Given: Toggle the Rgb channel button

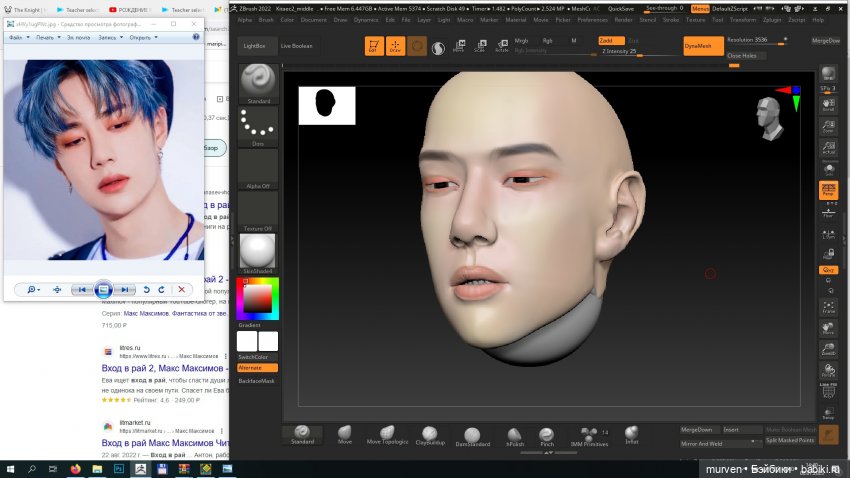Looking at the screenshot, I should [x=548, y=41].
